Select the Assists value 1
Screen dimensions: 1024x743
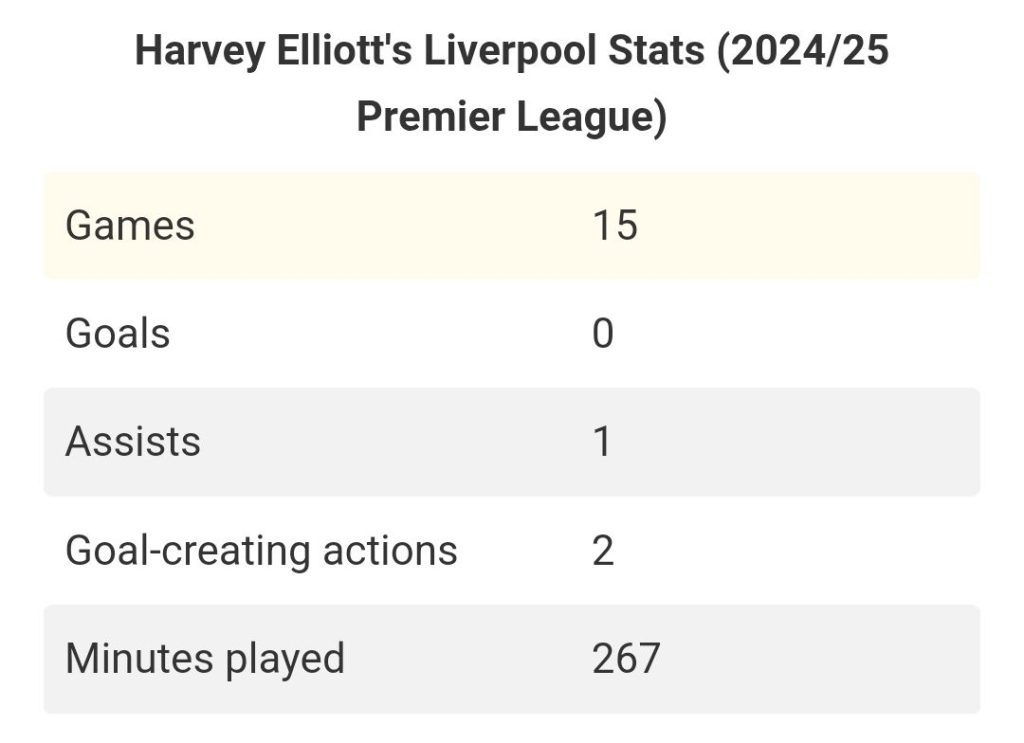[x=602, y=441]
